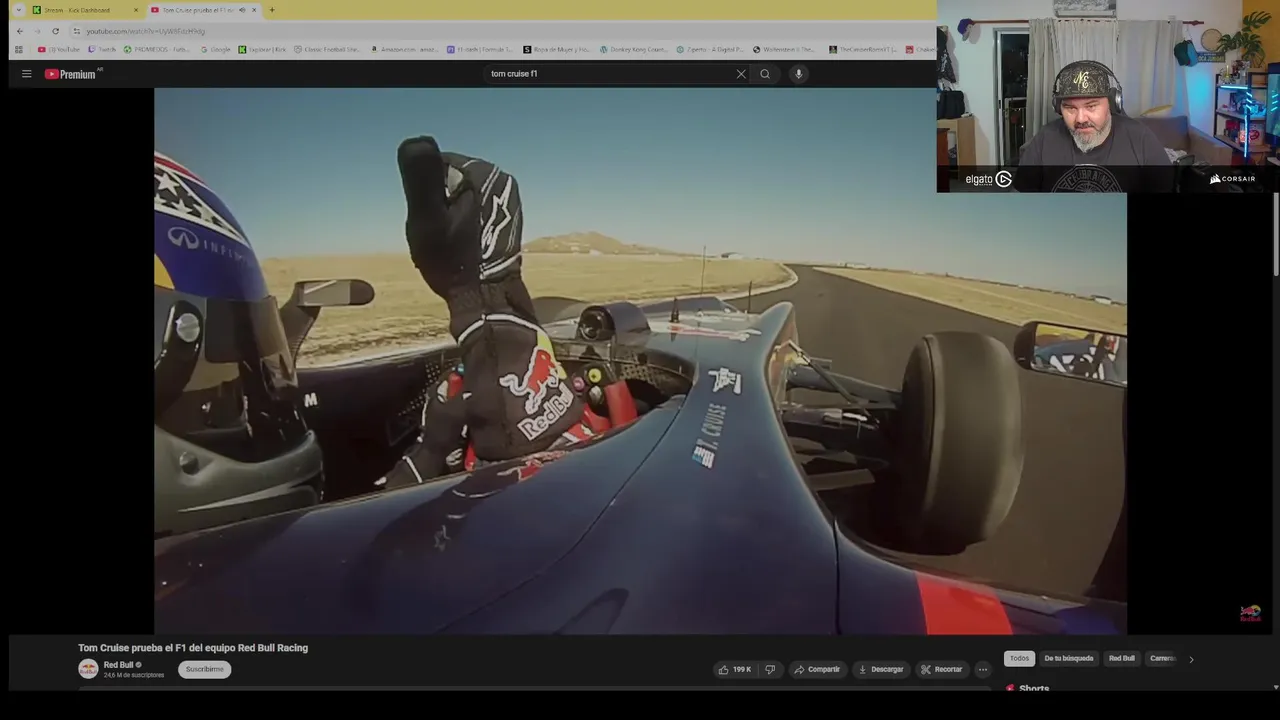View site information icon in address bar
This screenshot has width=1280, height=720.
(77, 31)
